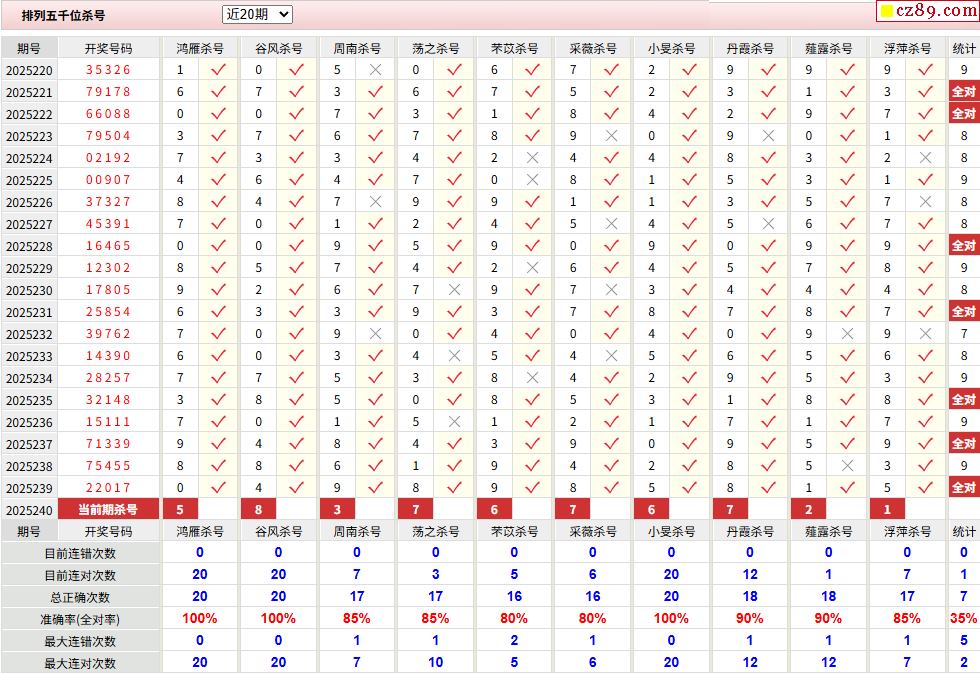
Task: Click the X mark for 周南杀号 in row 2025226
Action: 375,201
